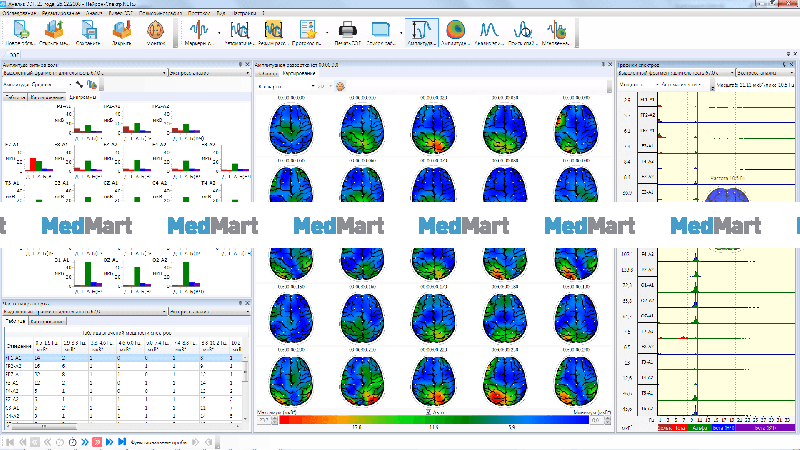Click the top-left brain map thumbnail

pyautogui.click(x=291, y=128)
